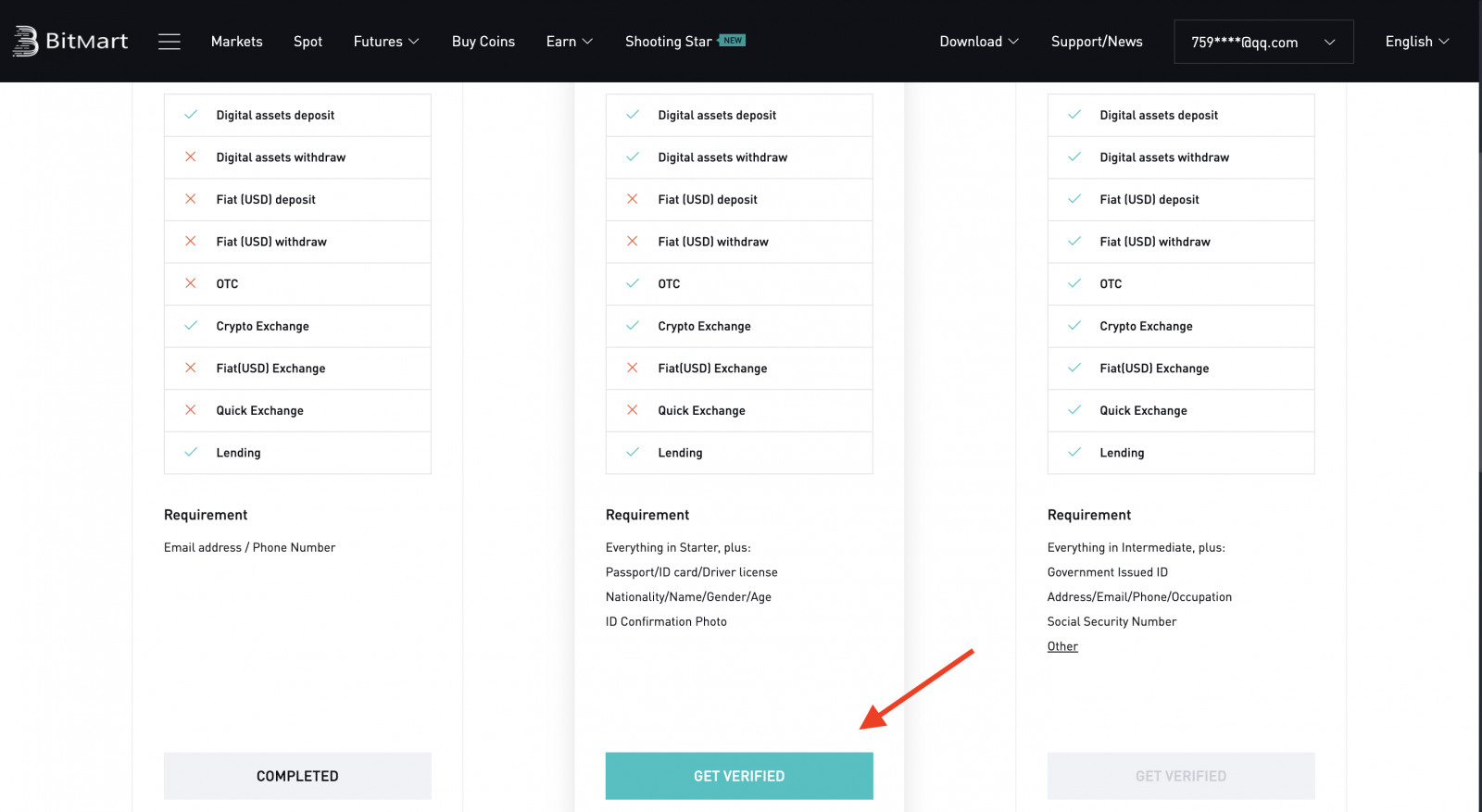
Task: Expand the Download menu
Action: (x=978, y=42)
